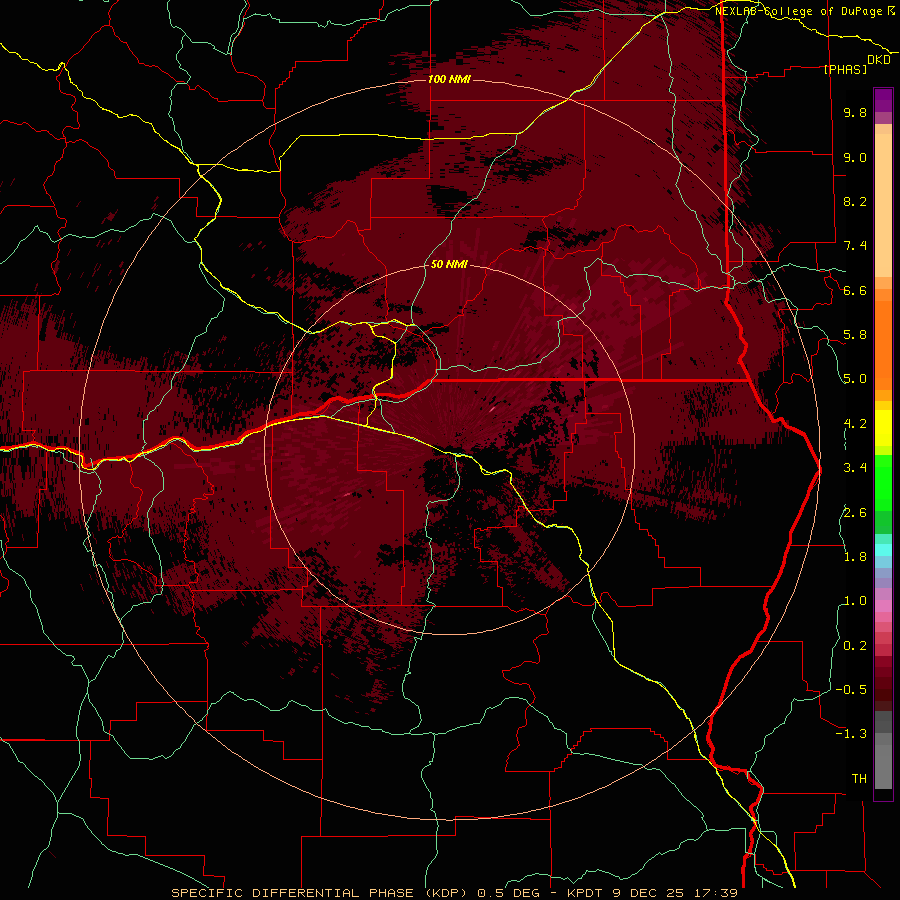Click the 50 NMI range ring label
The height and width of the screenshot is (900, 900).
pyautogui.click(x=449, y=265)
